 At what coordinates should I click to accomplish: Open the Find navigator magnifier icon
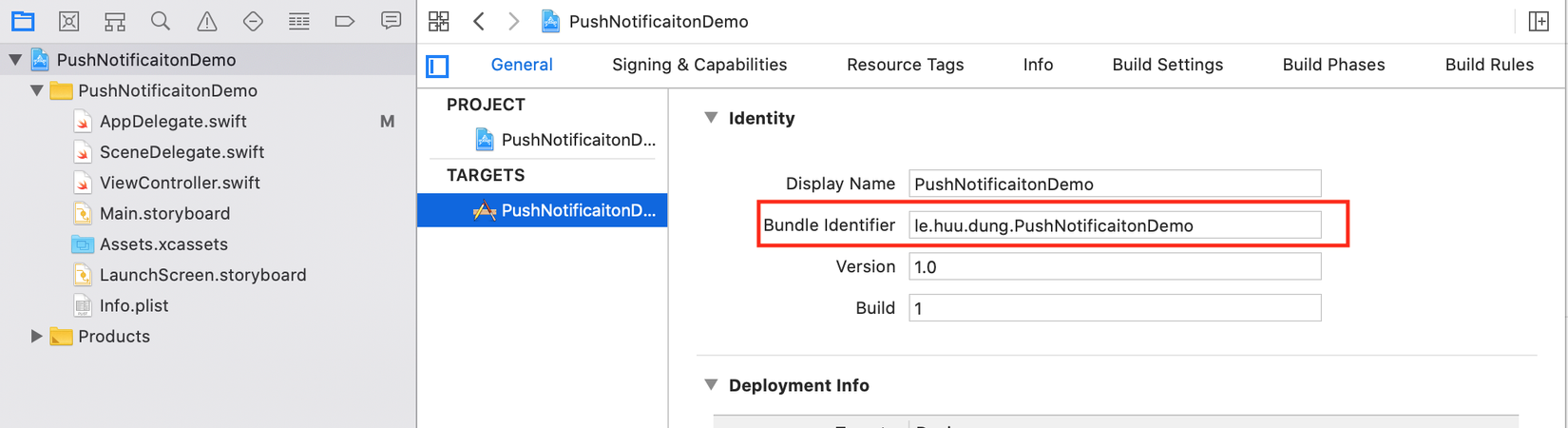161,21
